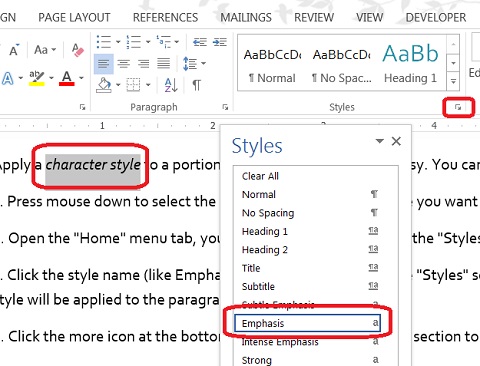
Task: Open the Font dialog launcher
Action: point(82,107)
